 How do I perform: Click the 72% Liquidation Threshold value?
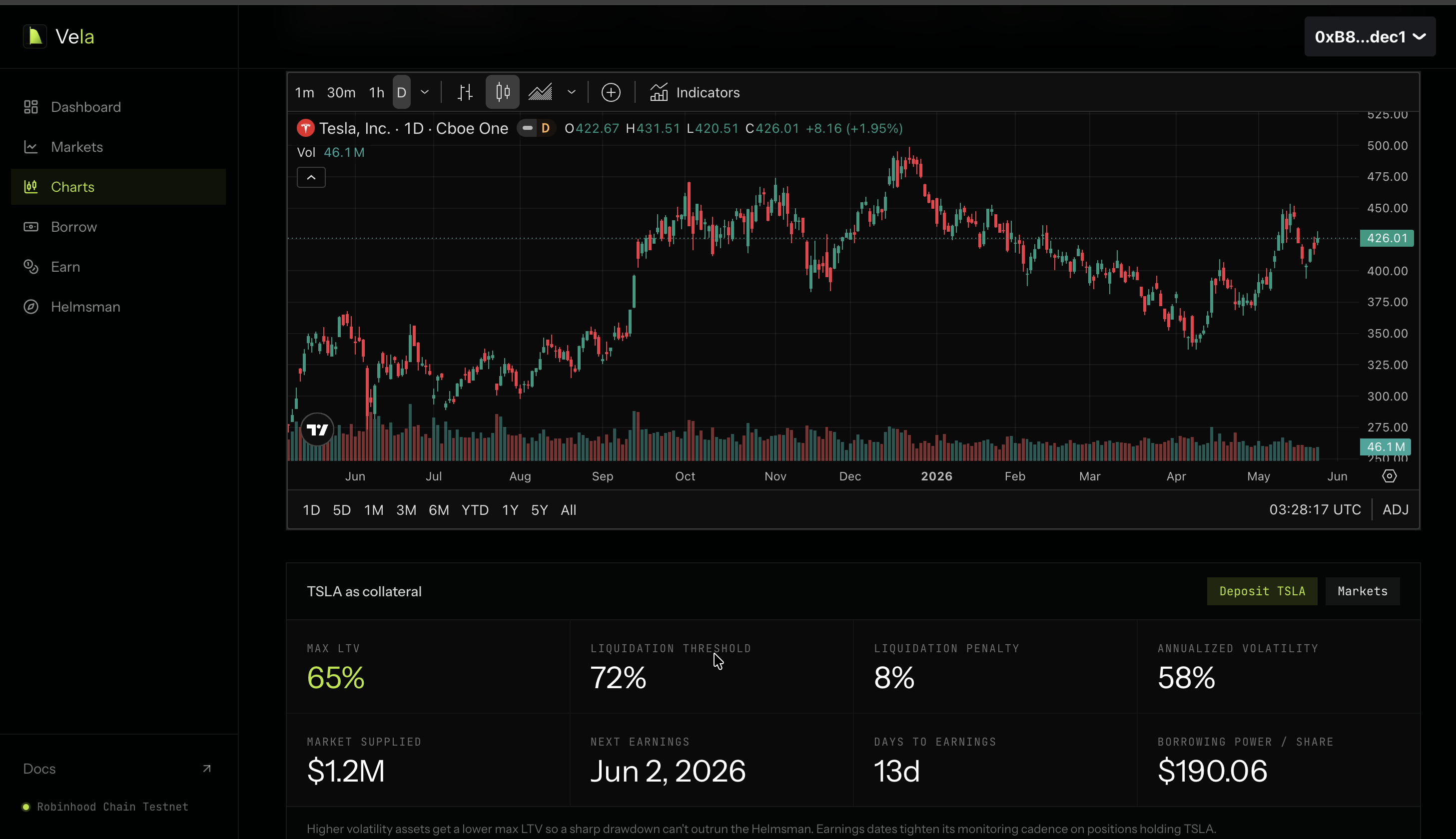[619, 678]
